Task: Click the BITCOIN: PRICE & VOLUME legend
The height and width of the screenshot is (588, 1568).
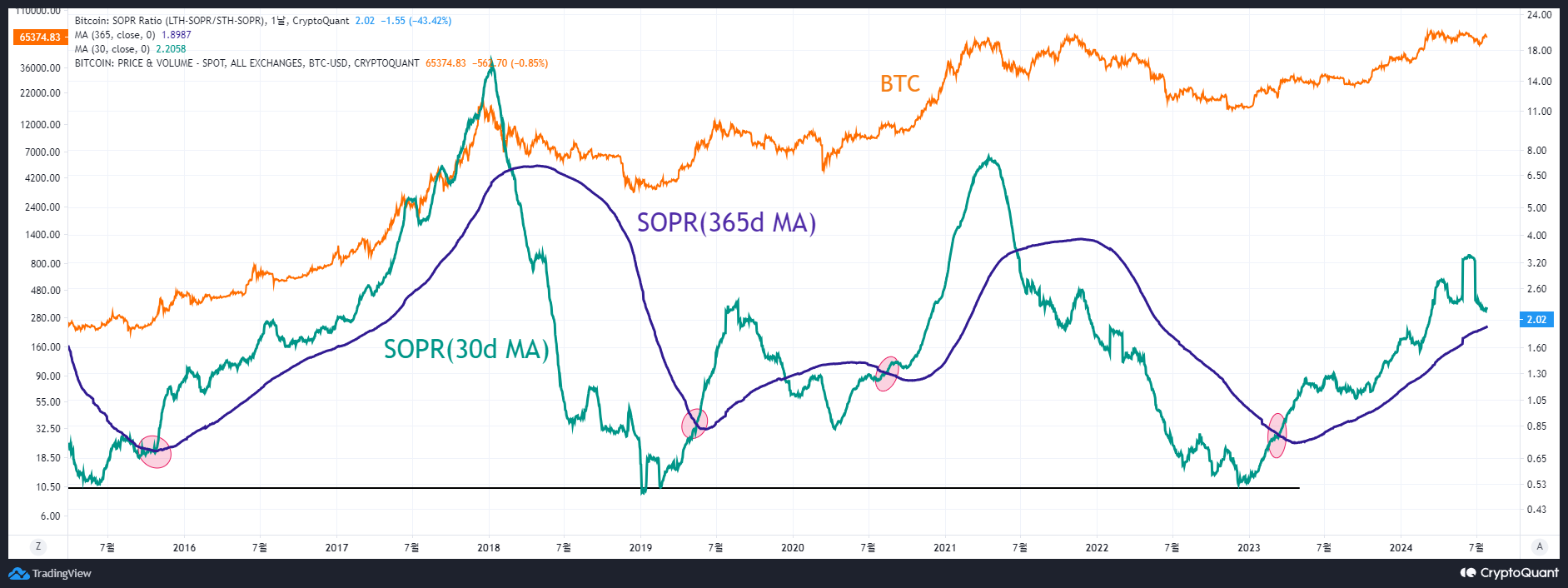Action: 246,63
